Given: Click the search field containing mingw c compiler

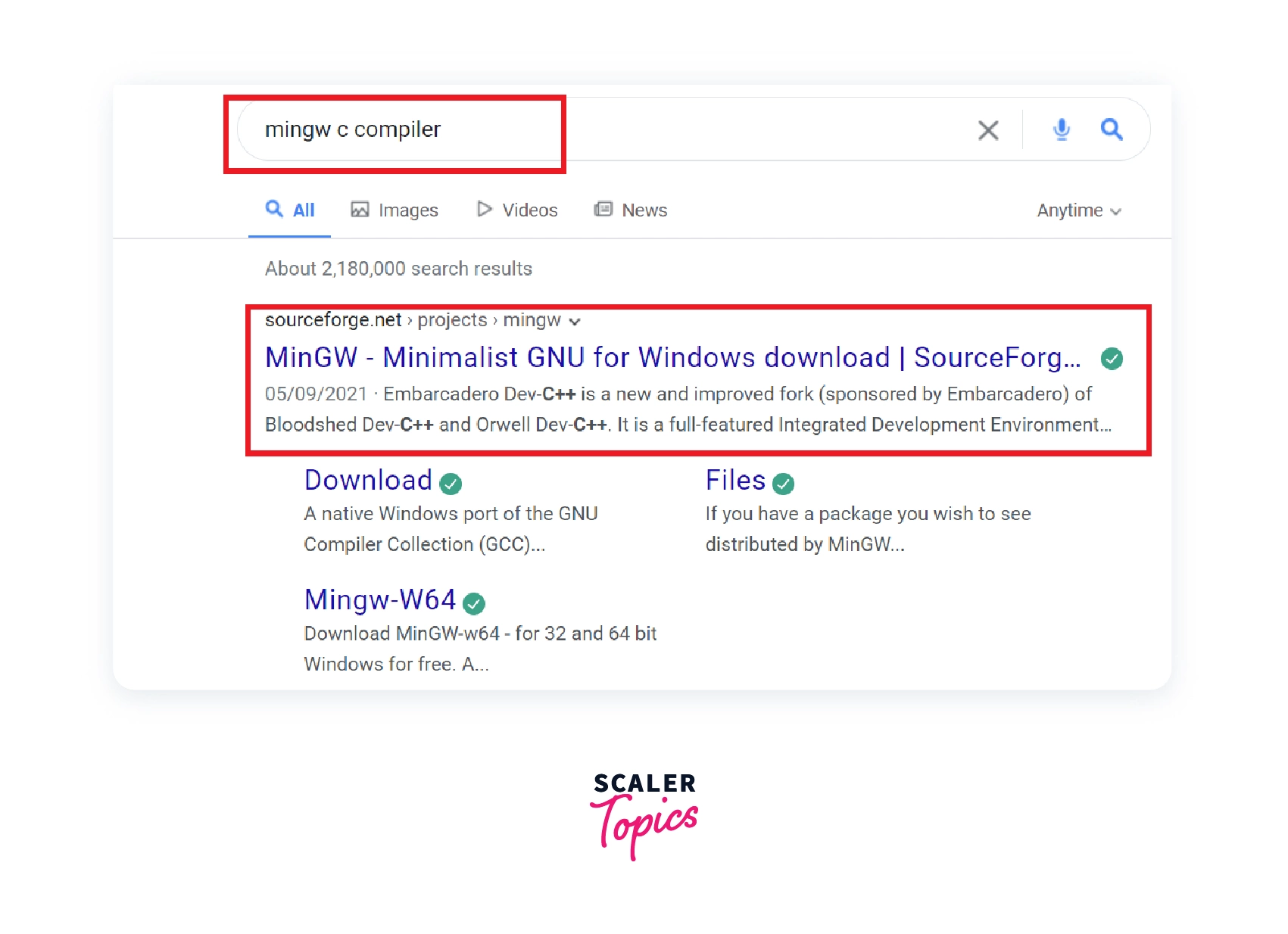Looking at the screenshot, I should tap(606, 129).
